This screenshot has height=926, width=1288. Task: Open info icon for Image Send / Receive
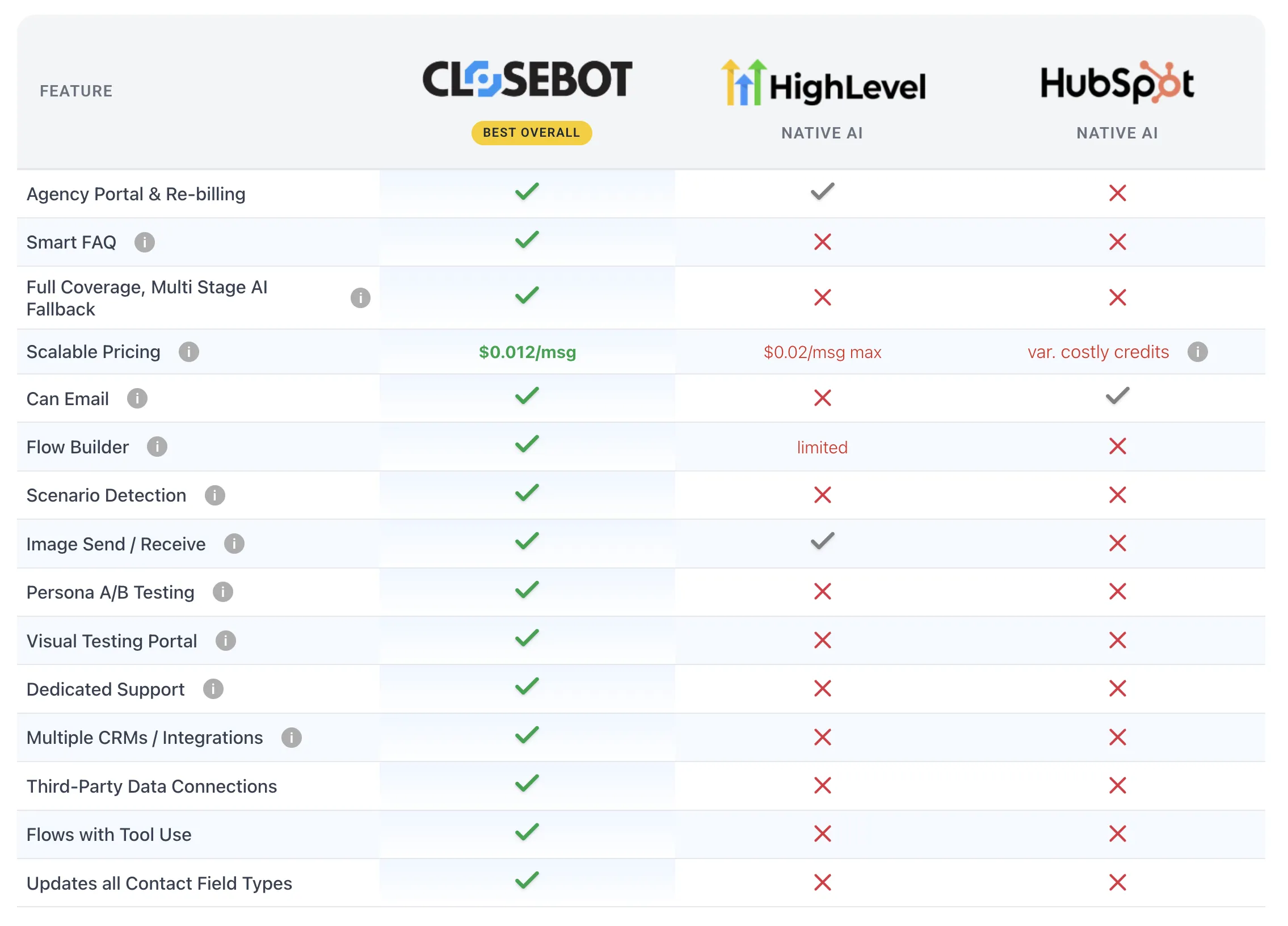tap(234, 544)
